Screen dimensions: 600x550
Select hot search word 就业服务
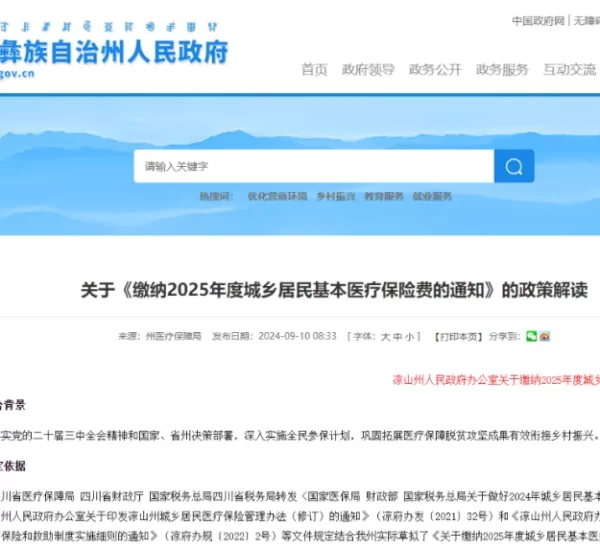point(432,196)
